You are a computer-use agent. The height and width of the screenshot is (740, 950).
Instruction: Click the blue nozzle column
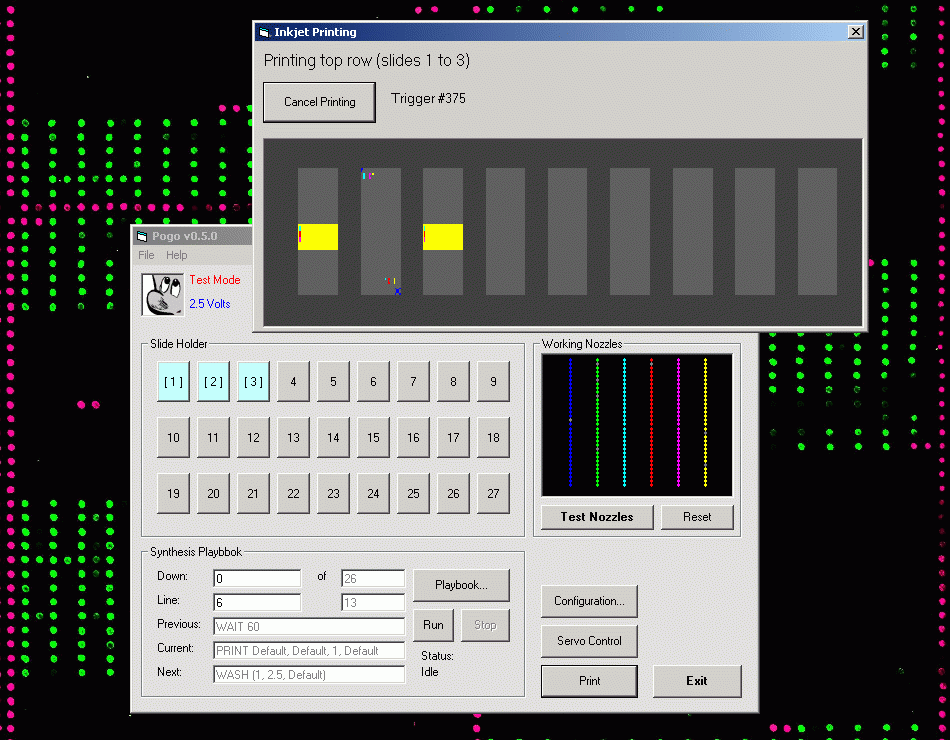tap(570, 423)
